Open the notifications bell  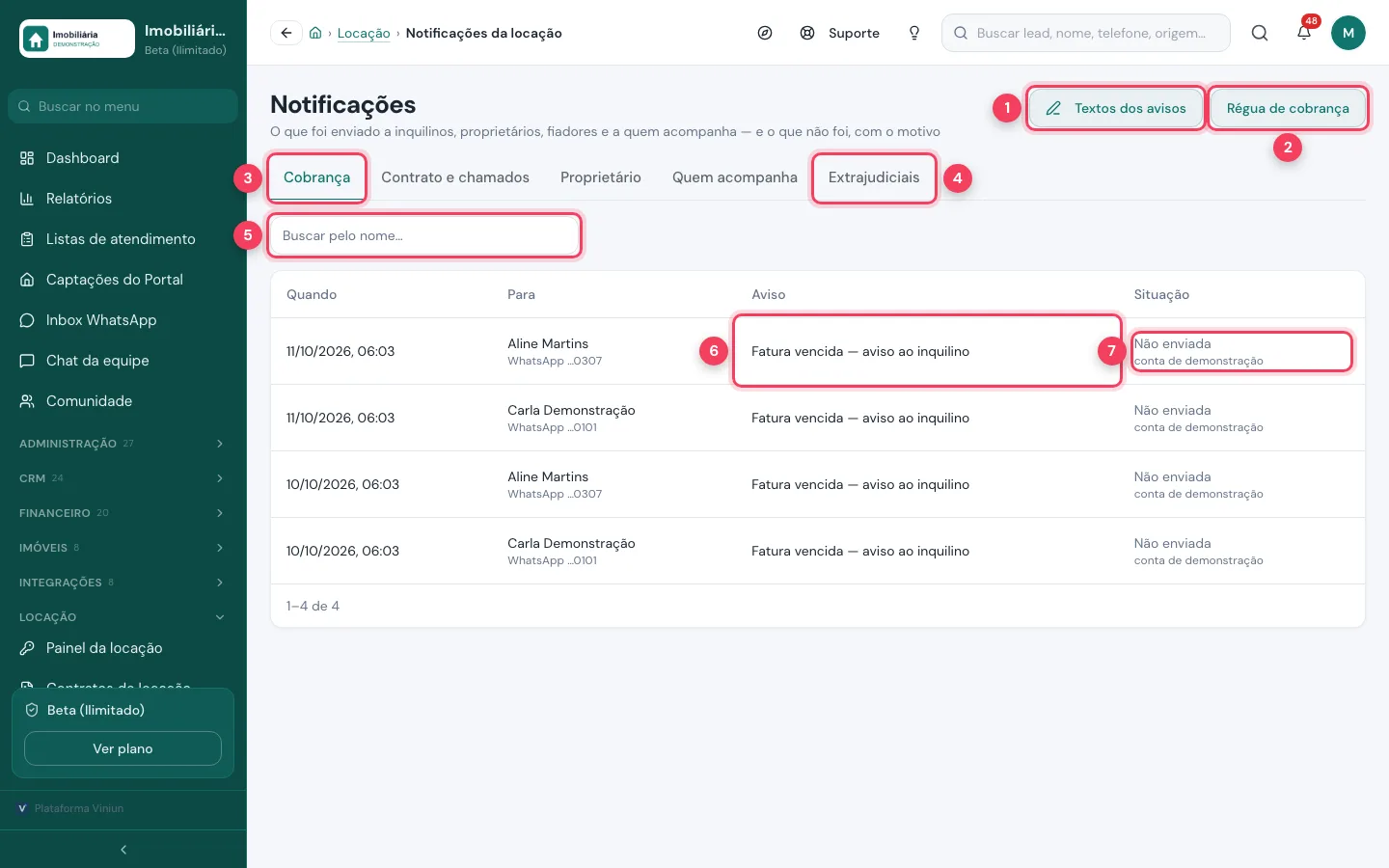click(1304, 33)
